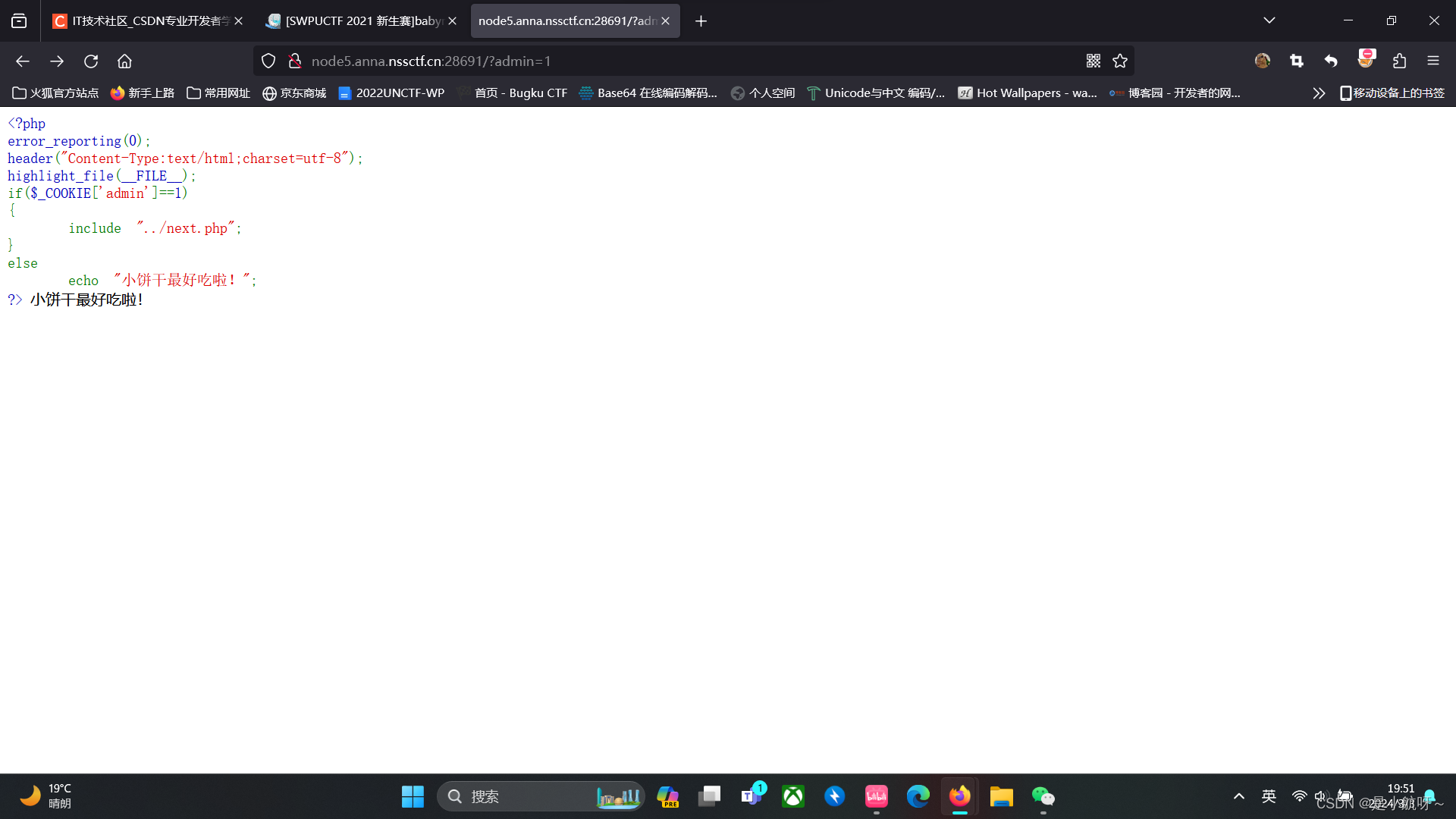Screen dimensions: 1456x819
Task: Open Base64 online decoder bookmark
Action: pos(648,93)
